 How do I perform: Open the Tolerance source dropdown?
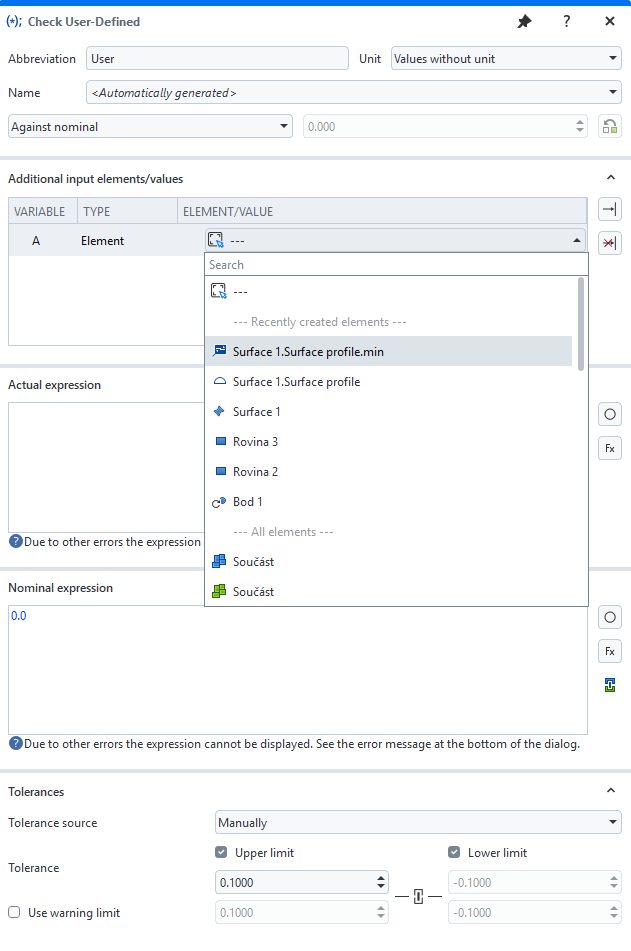(x=418, y=823)
